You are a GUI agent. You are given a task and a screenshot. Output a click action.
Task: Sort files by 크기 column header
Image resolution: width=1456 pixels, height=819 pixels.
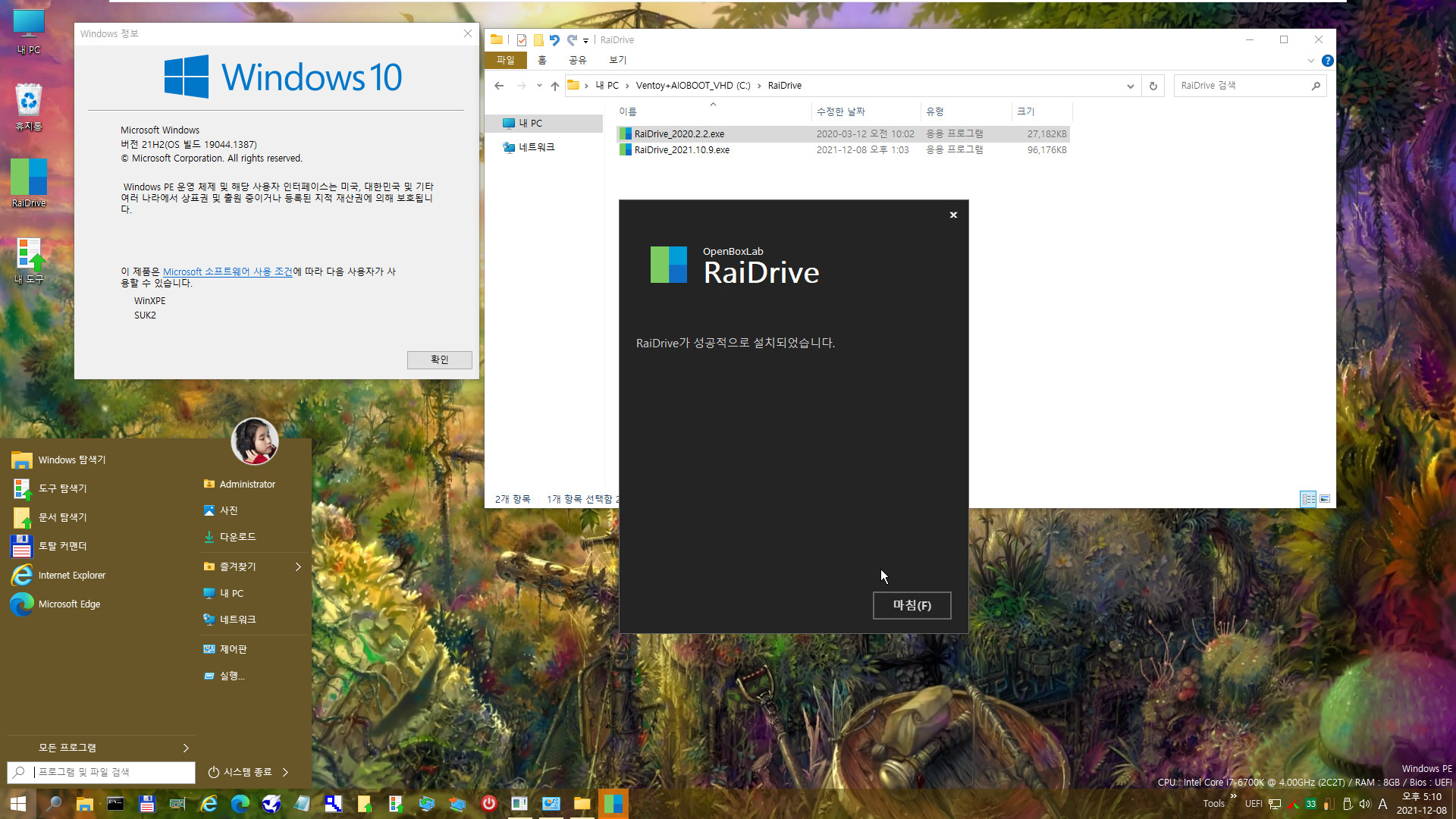pyautogui.click(x=1041, y=111)
